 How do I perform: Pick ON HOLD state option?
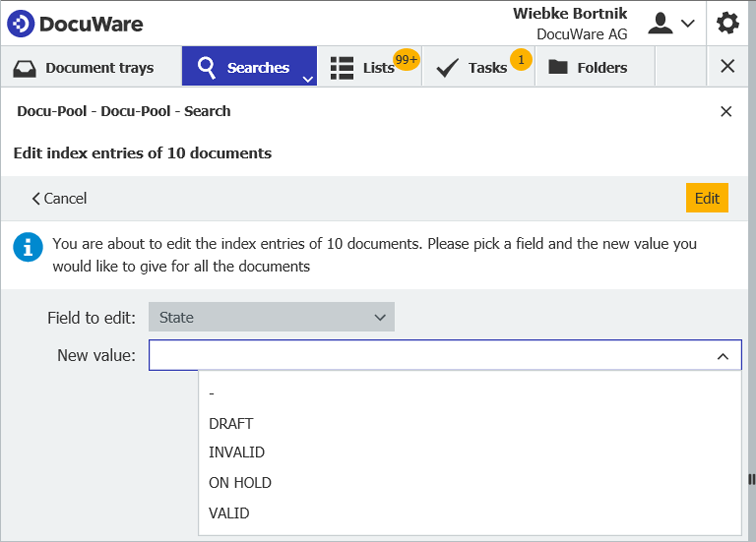click(x=240, y=482)
